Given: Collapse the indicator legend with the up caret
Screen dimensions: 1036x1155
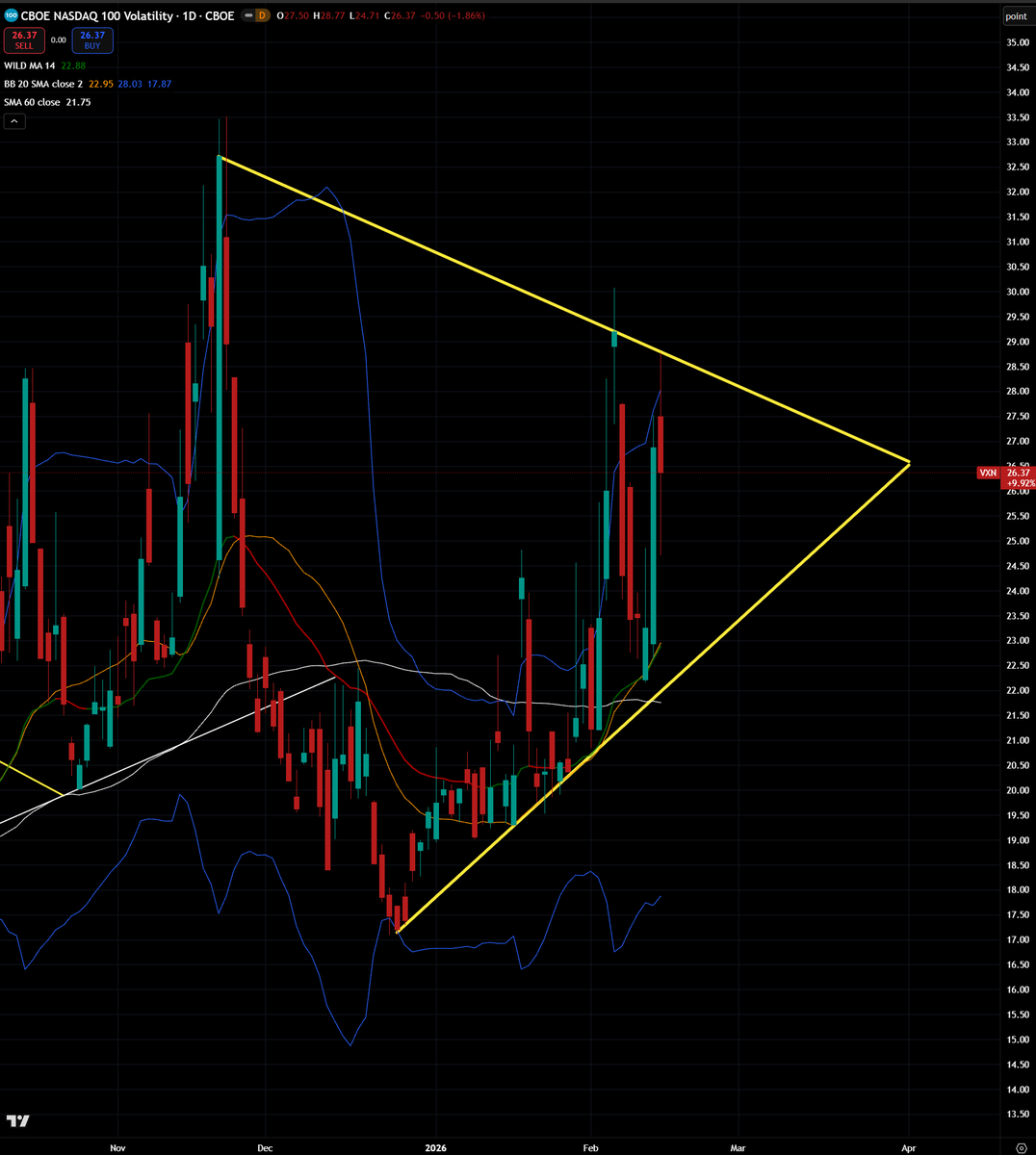Looking at the screenshot, I should coord(14,120).
